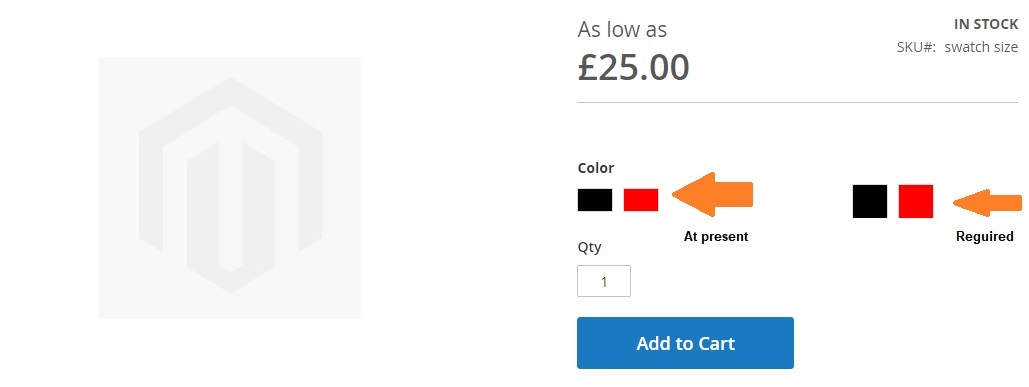Click the As low as label

[x=622, y=30]
